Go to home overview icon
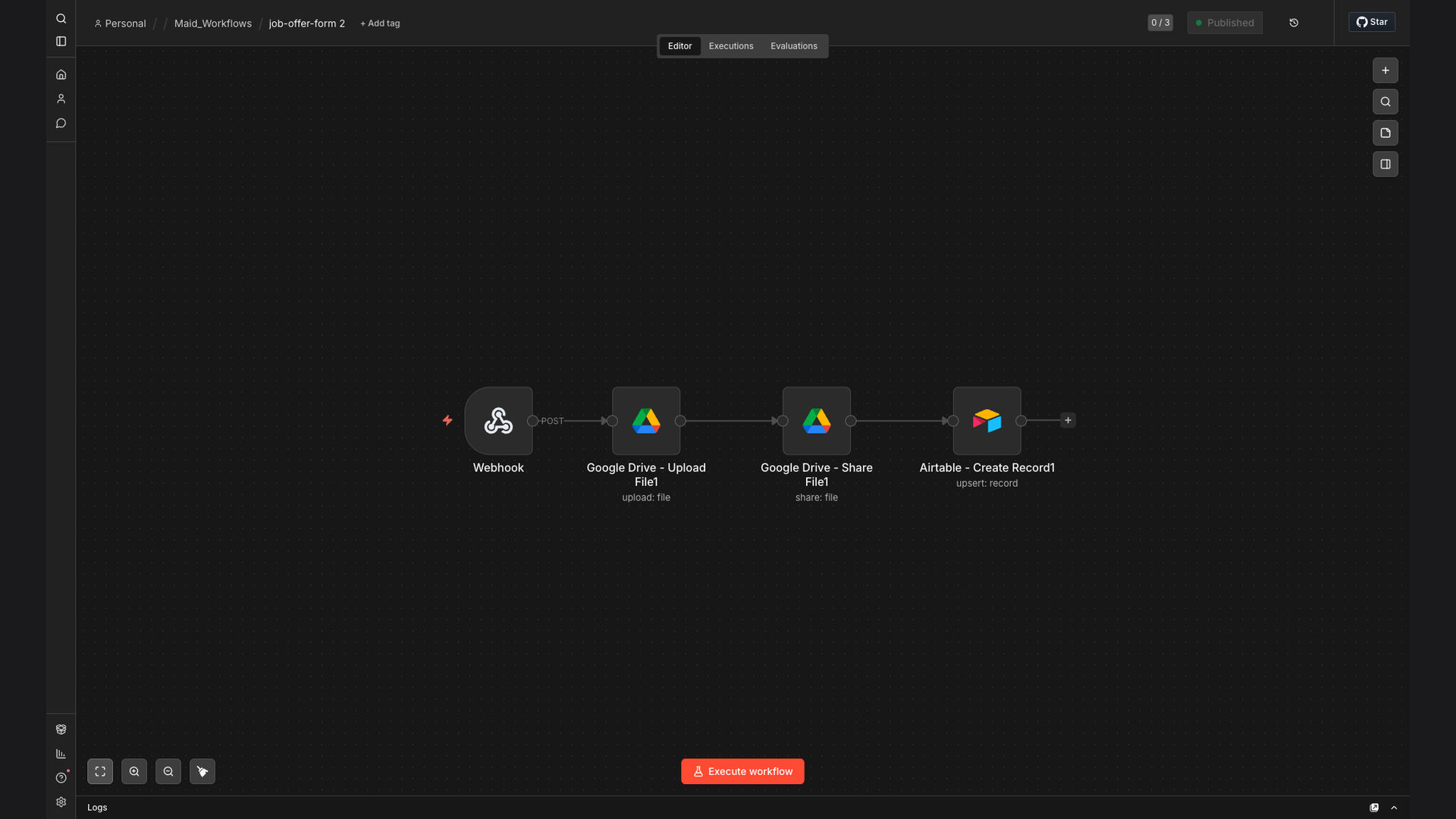1456x819 pixels. (61, 74)
